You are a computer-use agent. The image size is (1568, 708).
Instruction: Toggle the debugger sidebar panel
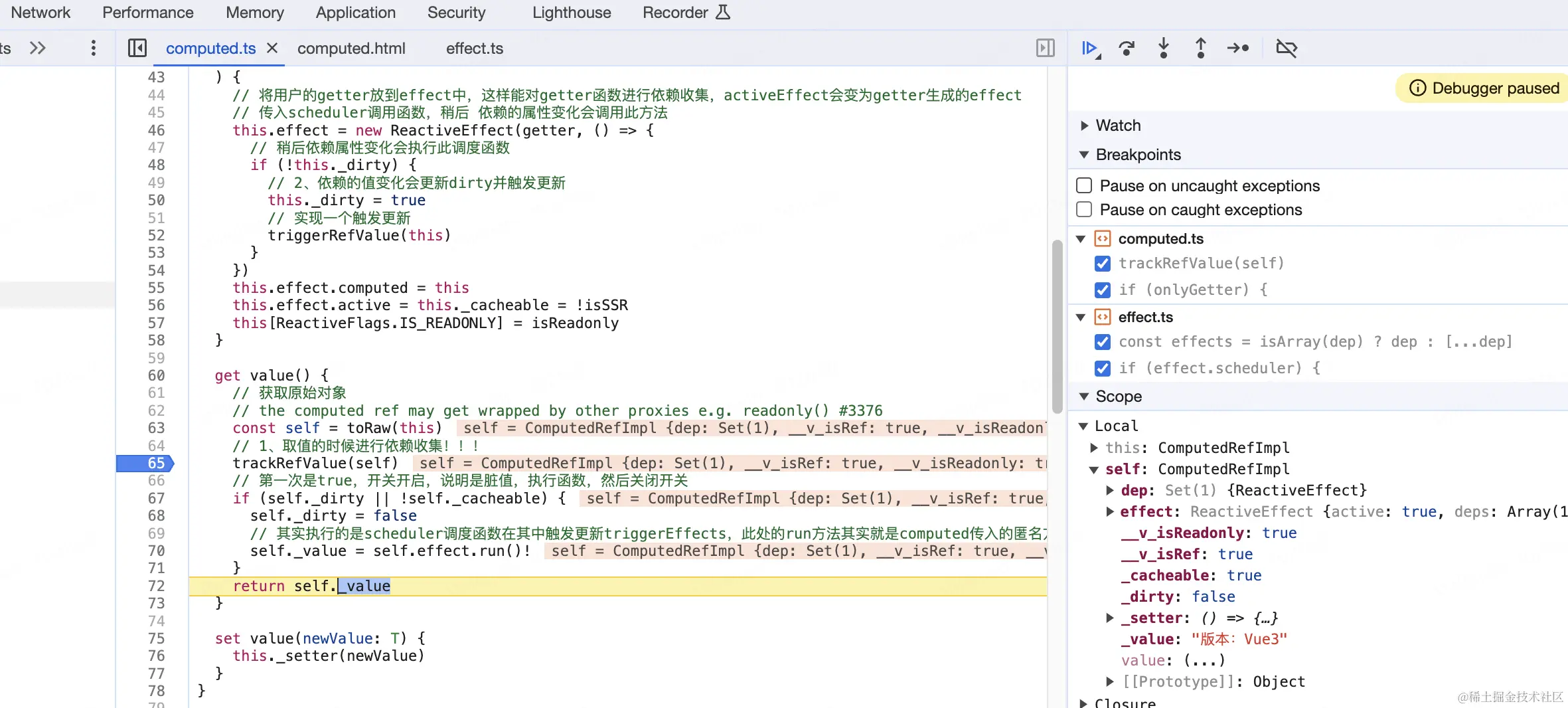coord(1045,48)
